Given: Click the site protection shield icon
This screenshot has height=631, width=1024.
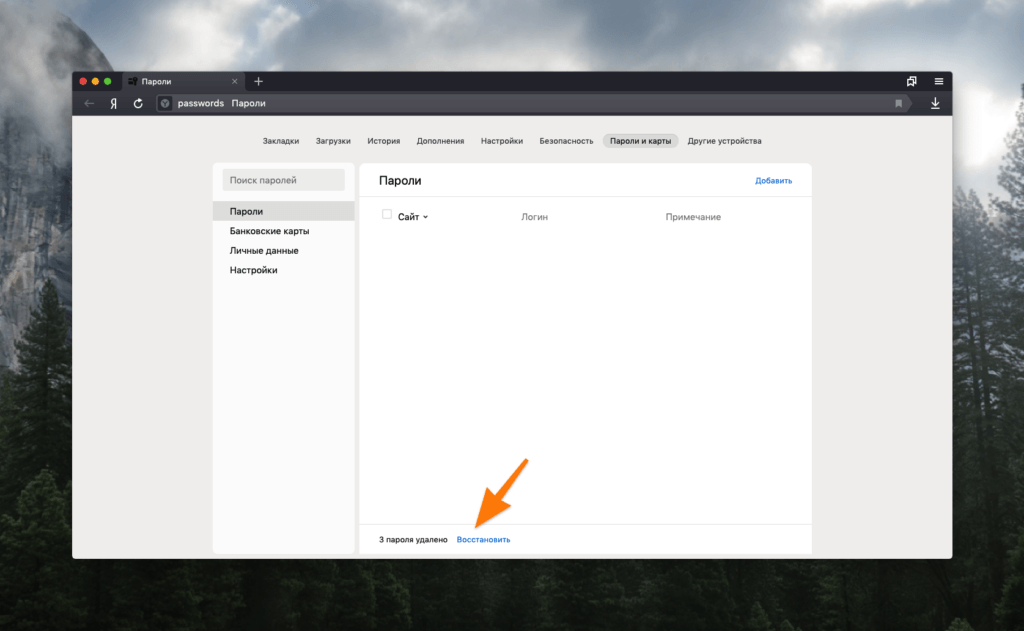Looking at the screenshot, I should (165, 103).
